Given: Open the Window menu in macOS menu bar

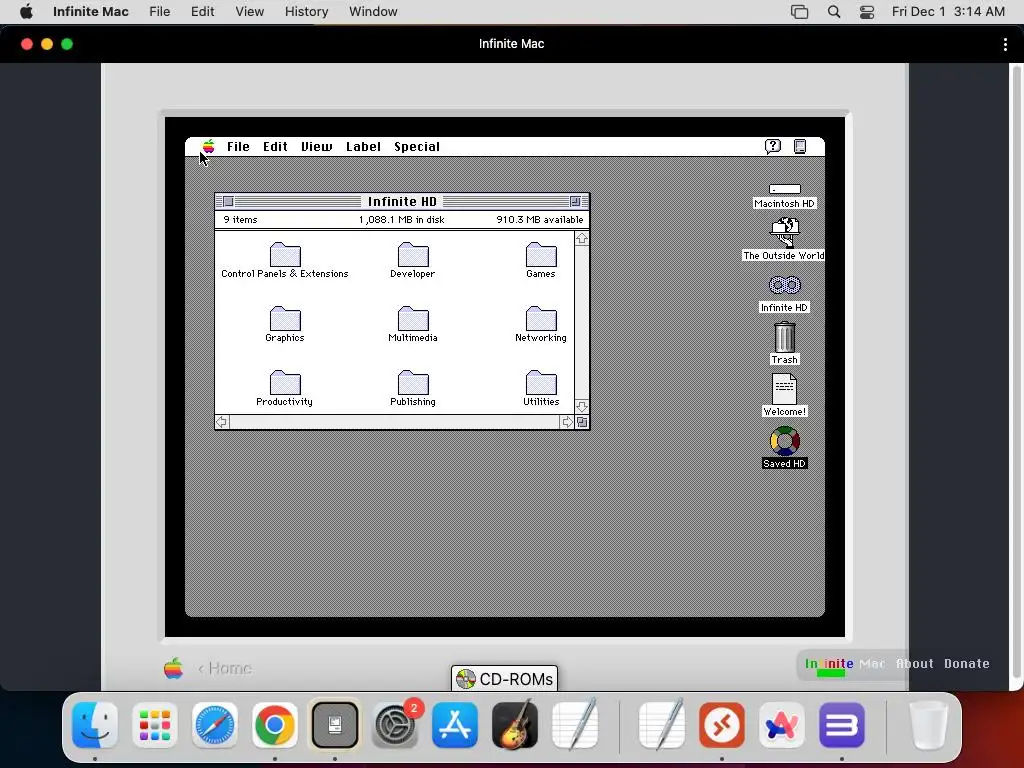Looking at the screenshot, I should (x=373, y=12).
